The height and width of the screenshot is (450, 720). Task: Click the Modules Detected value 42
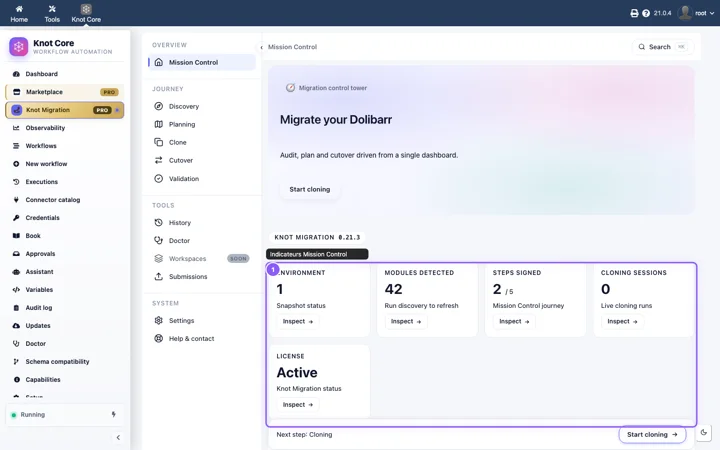pos(394,289)
